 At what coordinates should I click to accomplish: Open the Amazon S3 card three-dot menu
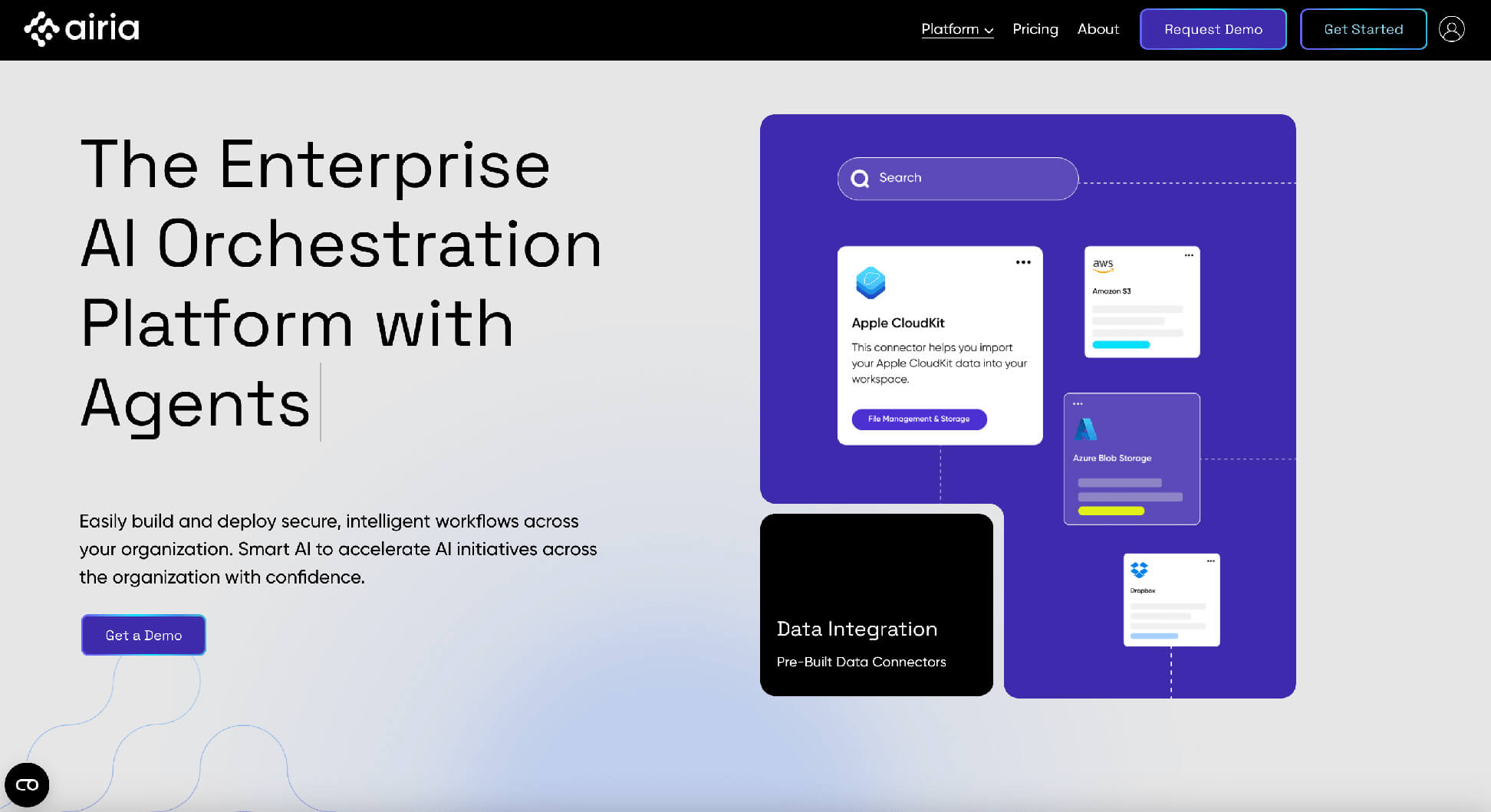pos(1189,255)
